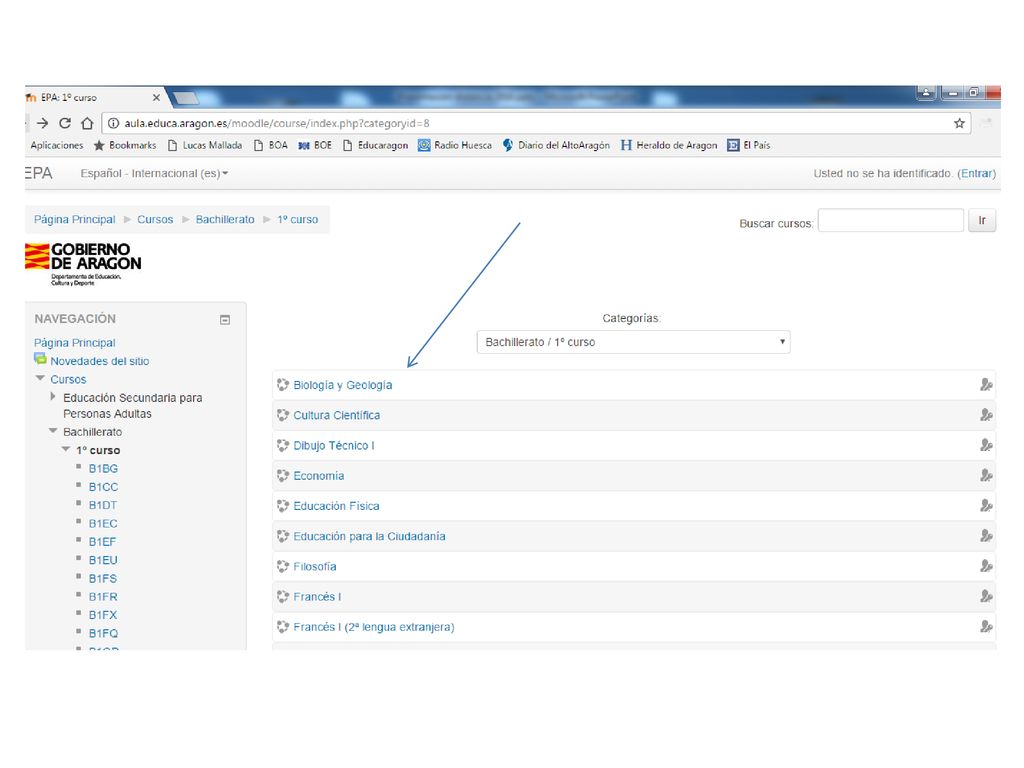Click the Novedades del sitio forum icon
The width and height of the screenshot is (1024, 768).
[40, 359]
